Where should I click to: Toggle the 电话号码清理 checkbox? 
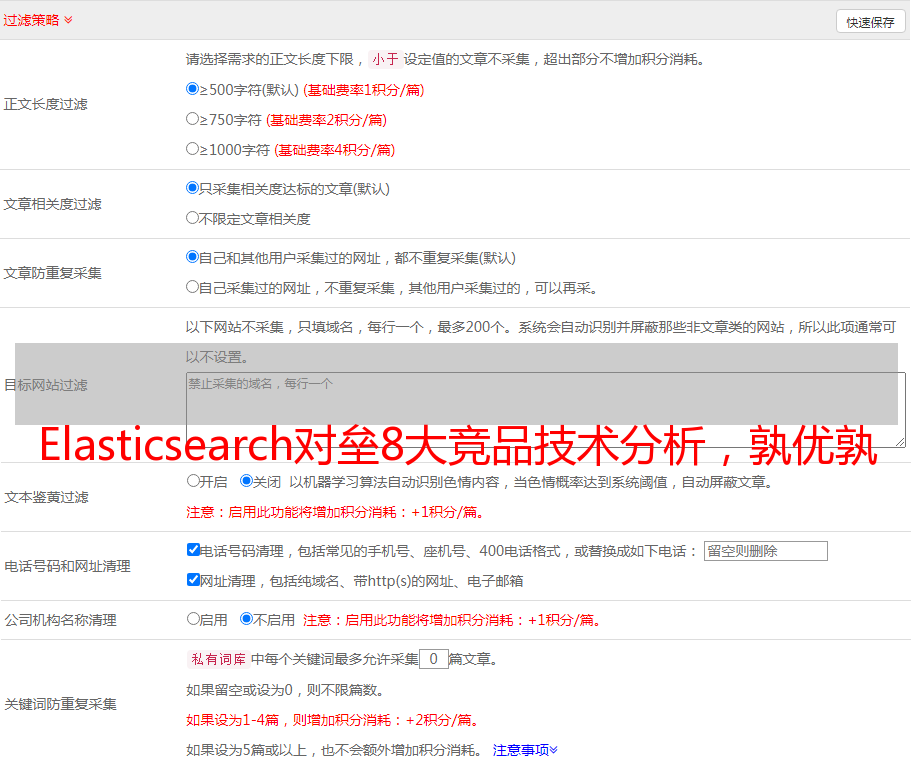click(x=193, y=550)
